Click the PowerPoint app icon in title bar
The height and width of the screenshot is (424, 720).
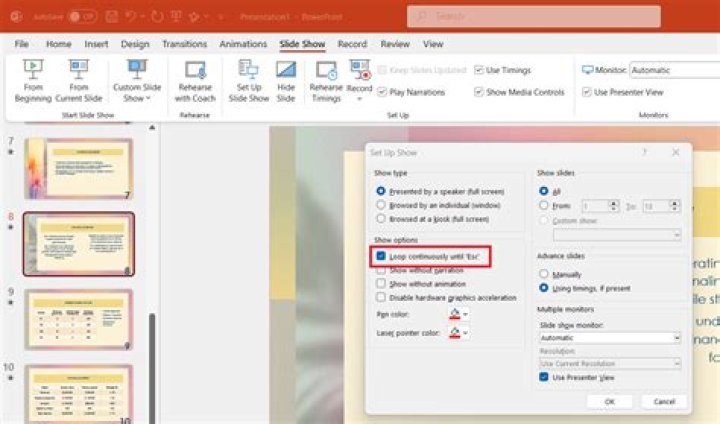[x=16, y=17]
